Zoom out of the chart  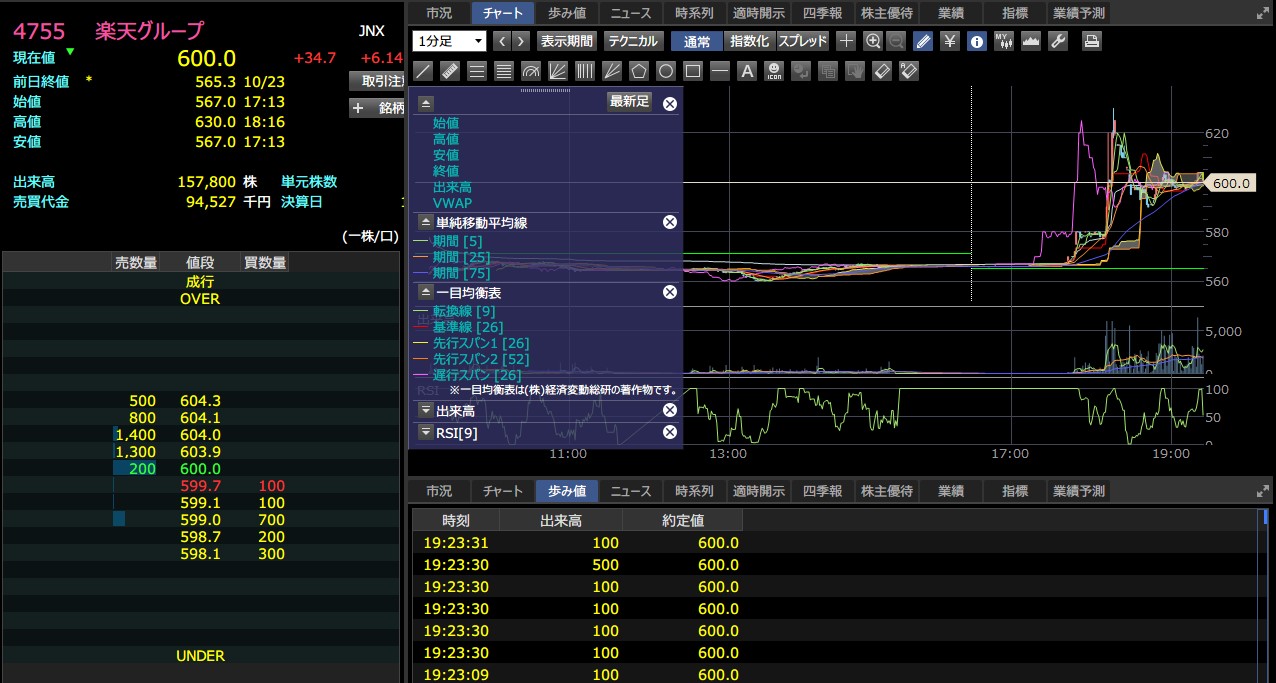[896, 41]
